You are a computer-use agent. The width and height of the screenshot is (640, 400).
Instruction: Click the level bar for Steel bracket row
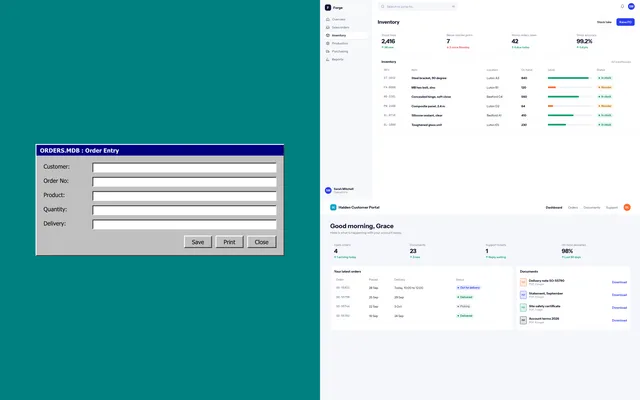570,78
